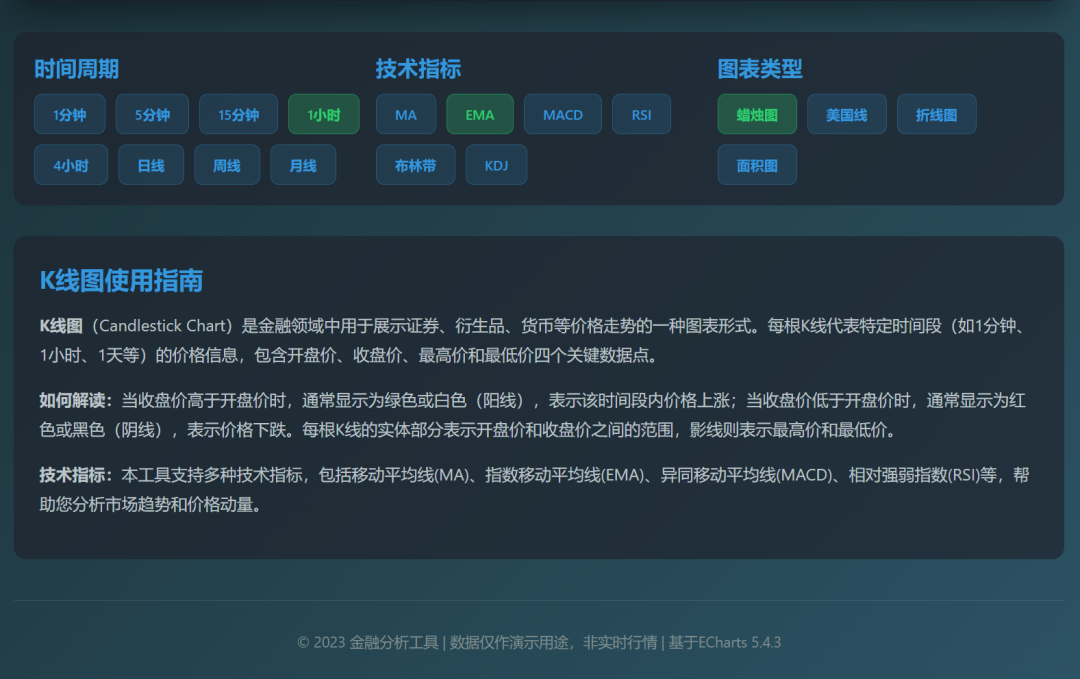Viewport: 1080px width, 679px height.
Task: Toggle off the EMA indicator
Action: [x=479, y=114]
